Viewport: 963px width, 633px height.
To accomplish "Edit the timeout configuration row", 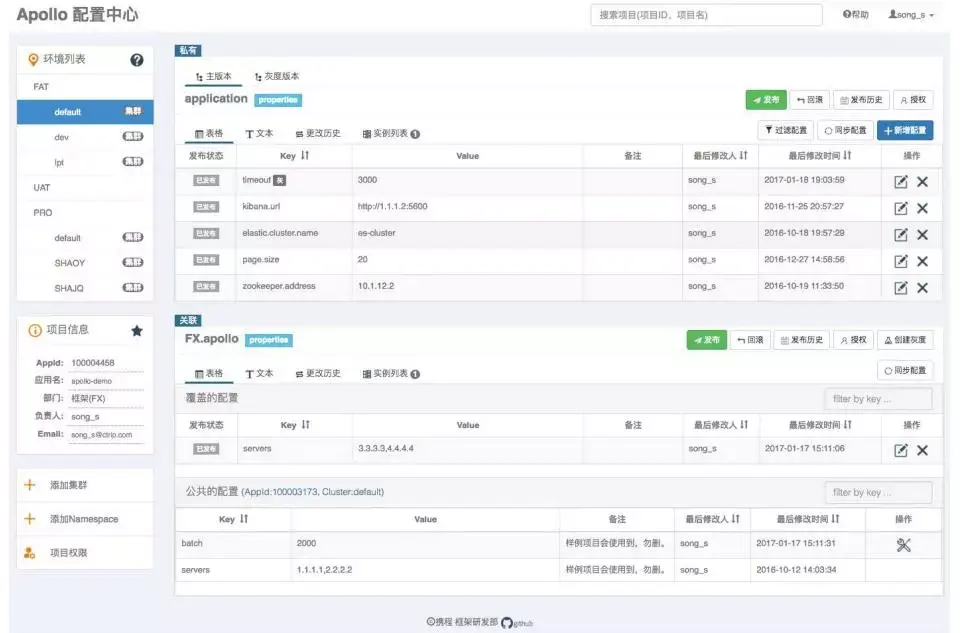I will 900,182.
